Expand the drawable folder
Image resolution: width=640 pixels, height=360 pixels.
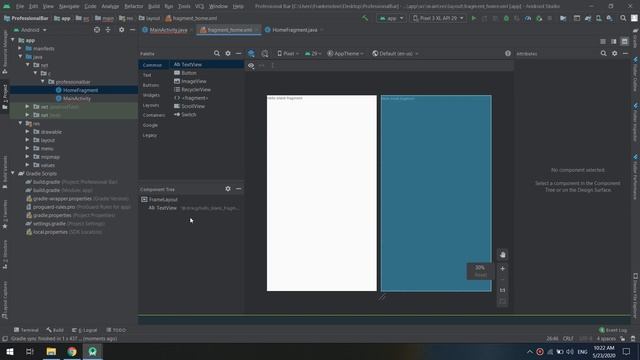27,132
